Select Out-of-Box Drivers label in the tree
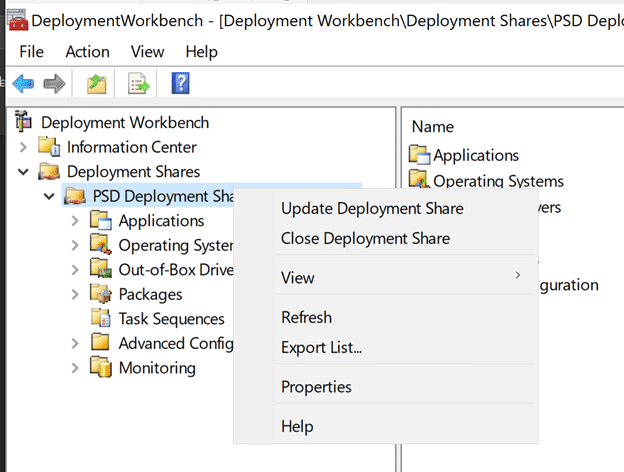This screenshot has height=472, width=624. point(176,270)
